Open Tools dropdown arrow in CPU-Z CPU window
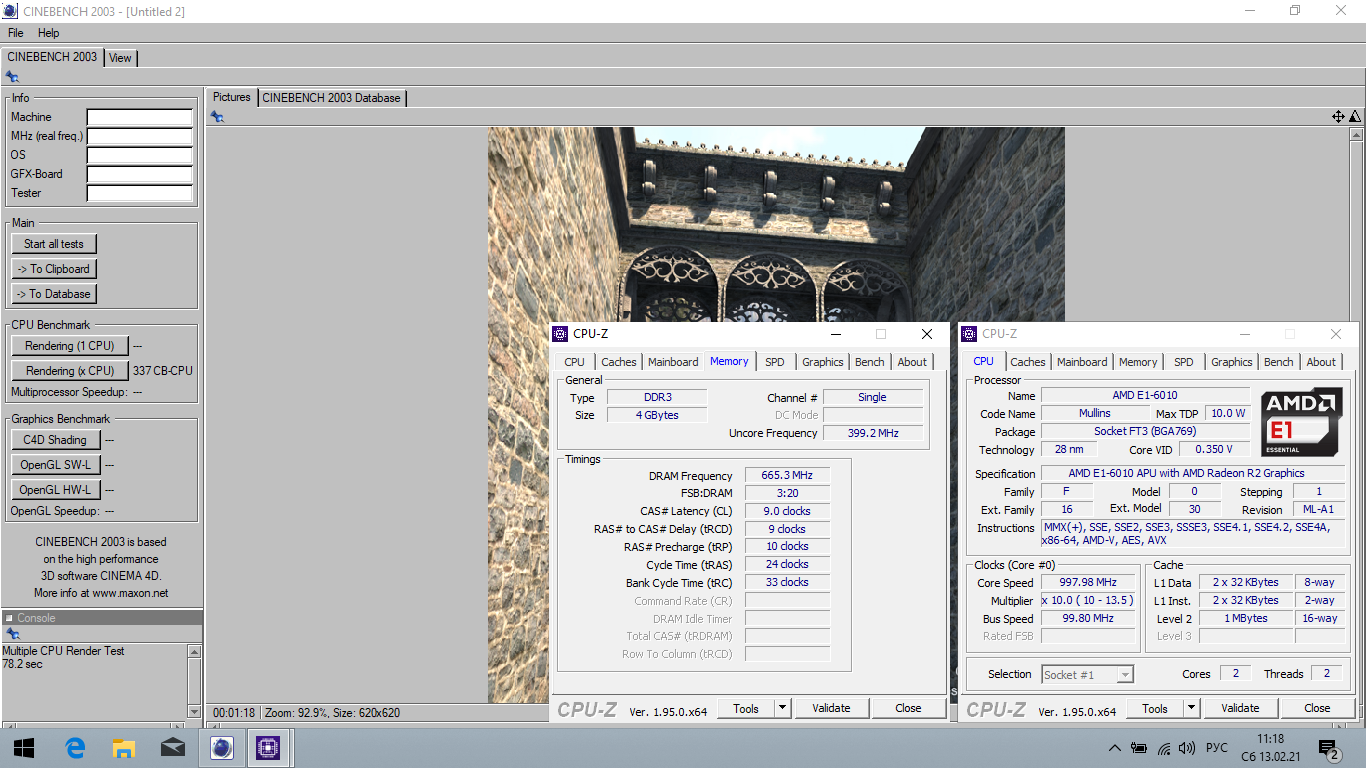 tap(1191, 708)
